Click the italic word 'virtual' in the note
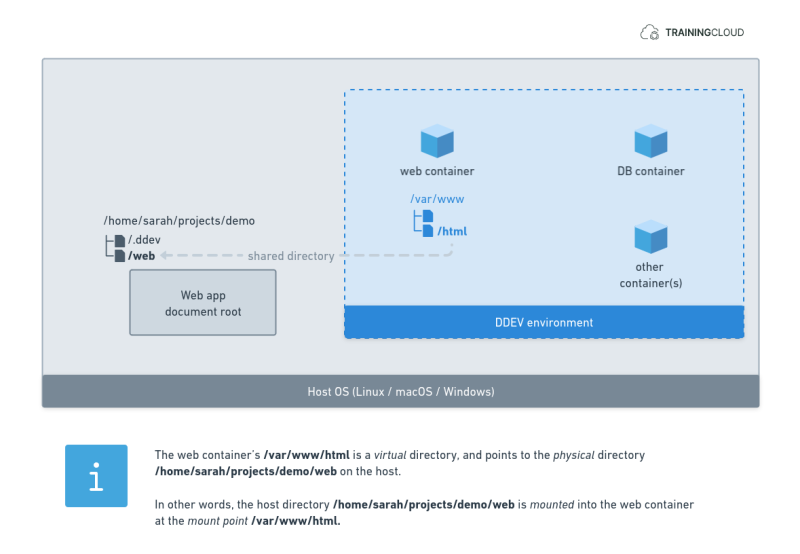 tap(390, 455)
